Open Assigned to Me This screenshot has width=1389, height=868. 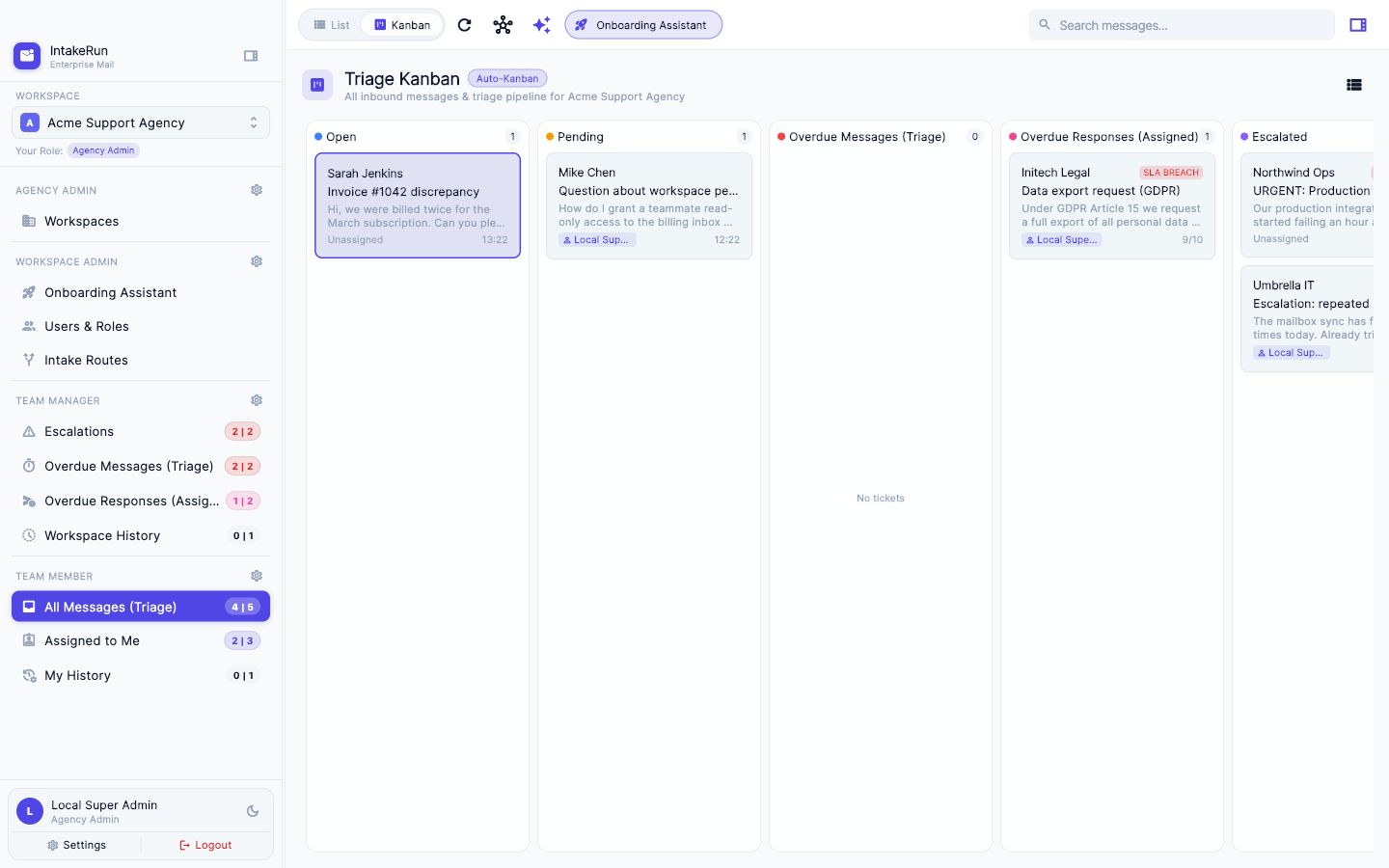click(141, 640)
